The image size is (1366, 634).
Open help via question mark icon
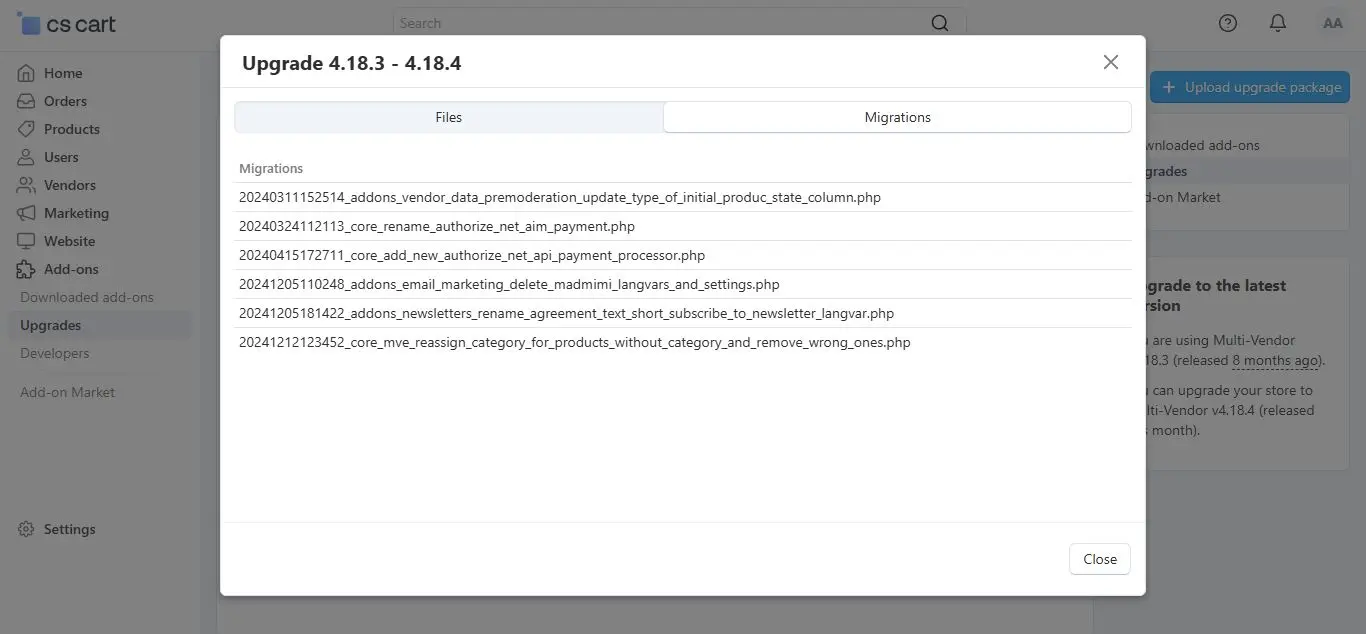1228,23
